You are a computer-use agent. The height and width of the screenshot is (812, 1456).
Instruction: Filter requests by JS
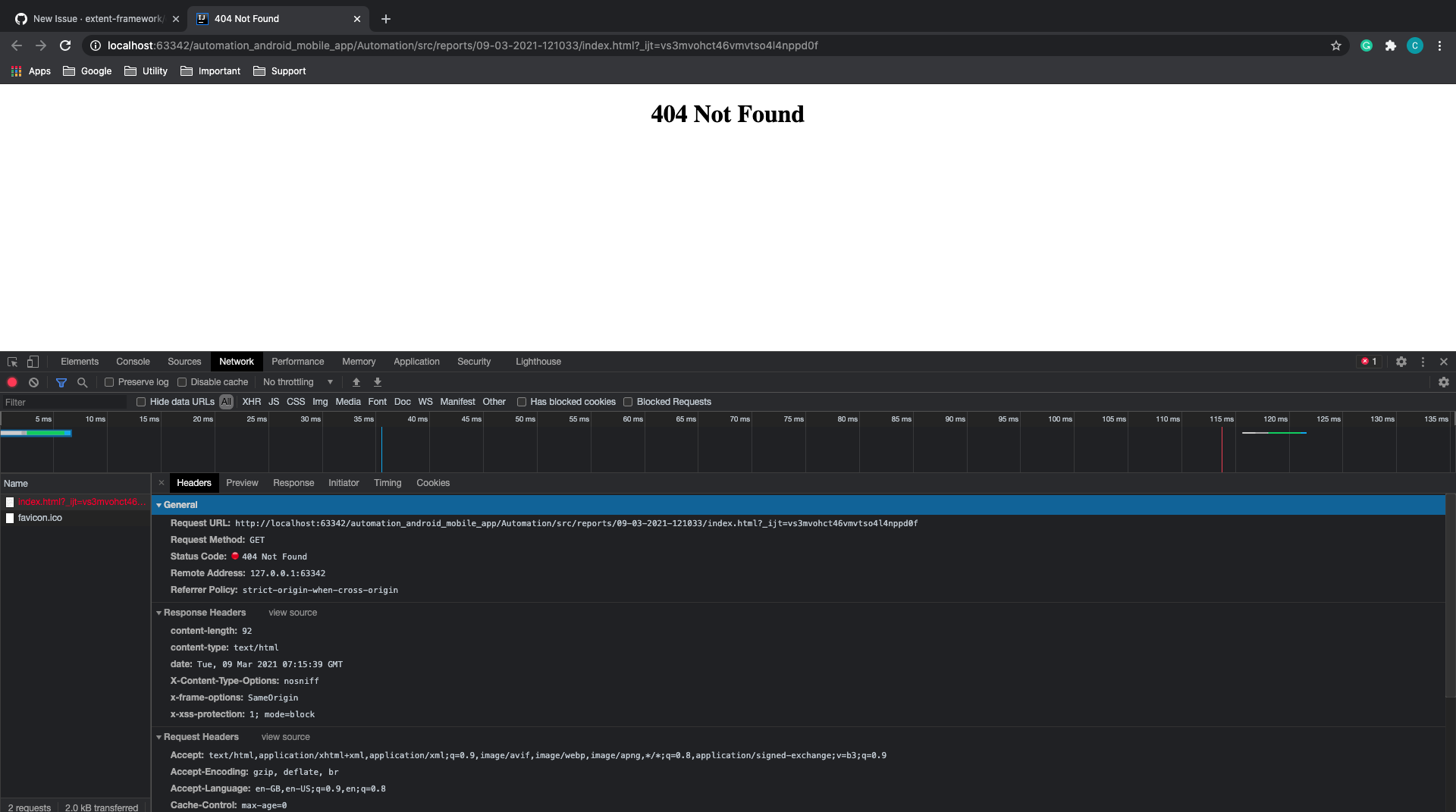tap(274, 402)
